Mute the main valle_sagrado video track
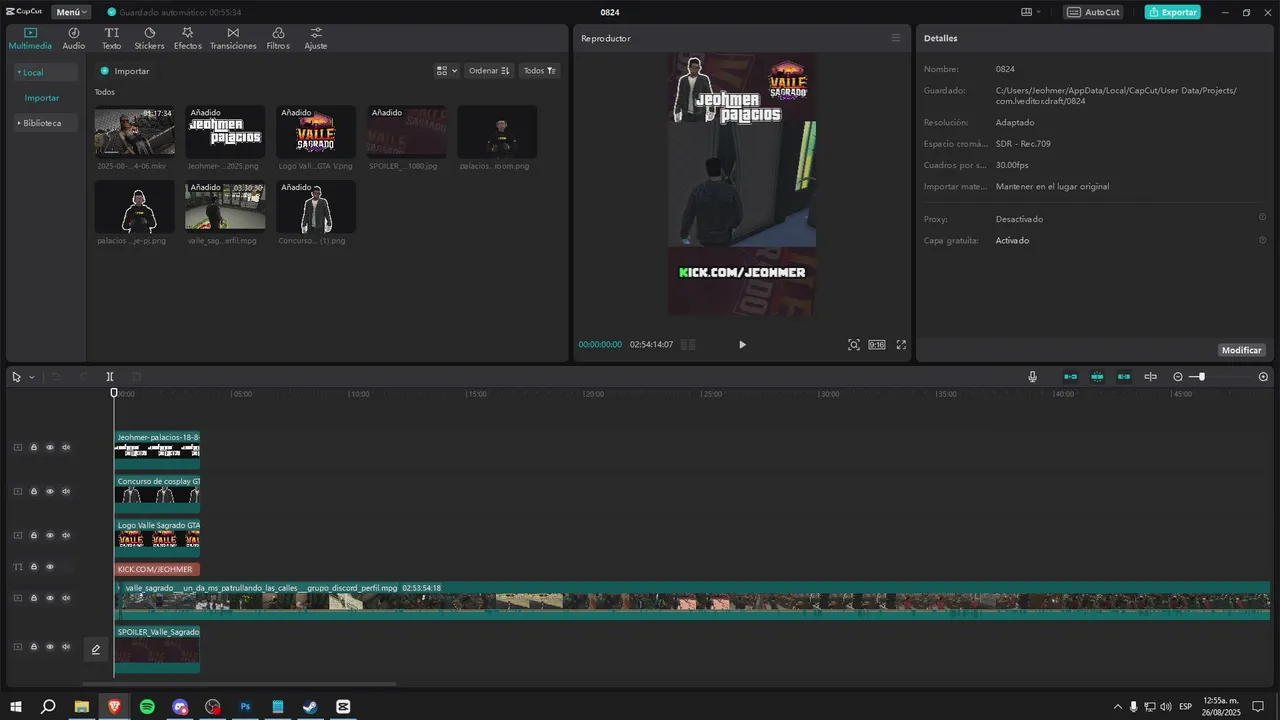This screenshot has height=720, width=1280. tap(66, 598)
